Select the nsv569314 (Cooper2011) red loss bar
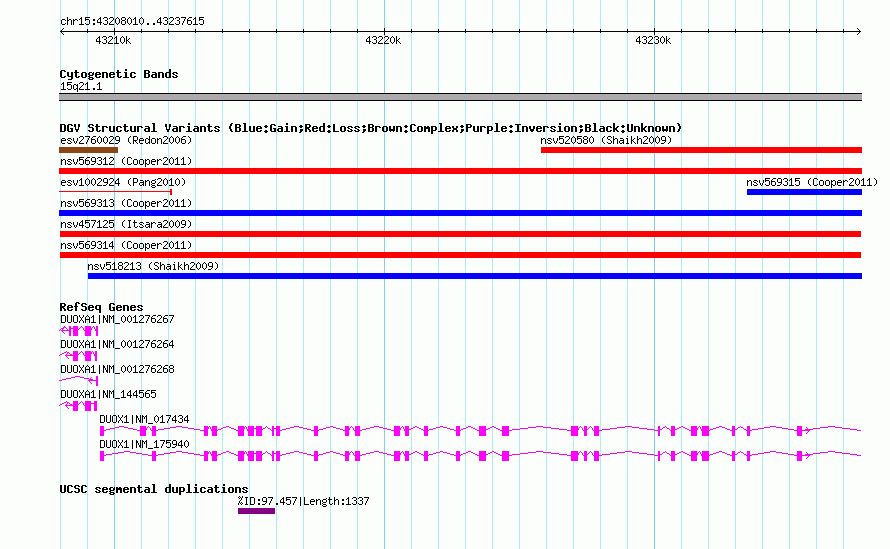 tap(460, 255)
